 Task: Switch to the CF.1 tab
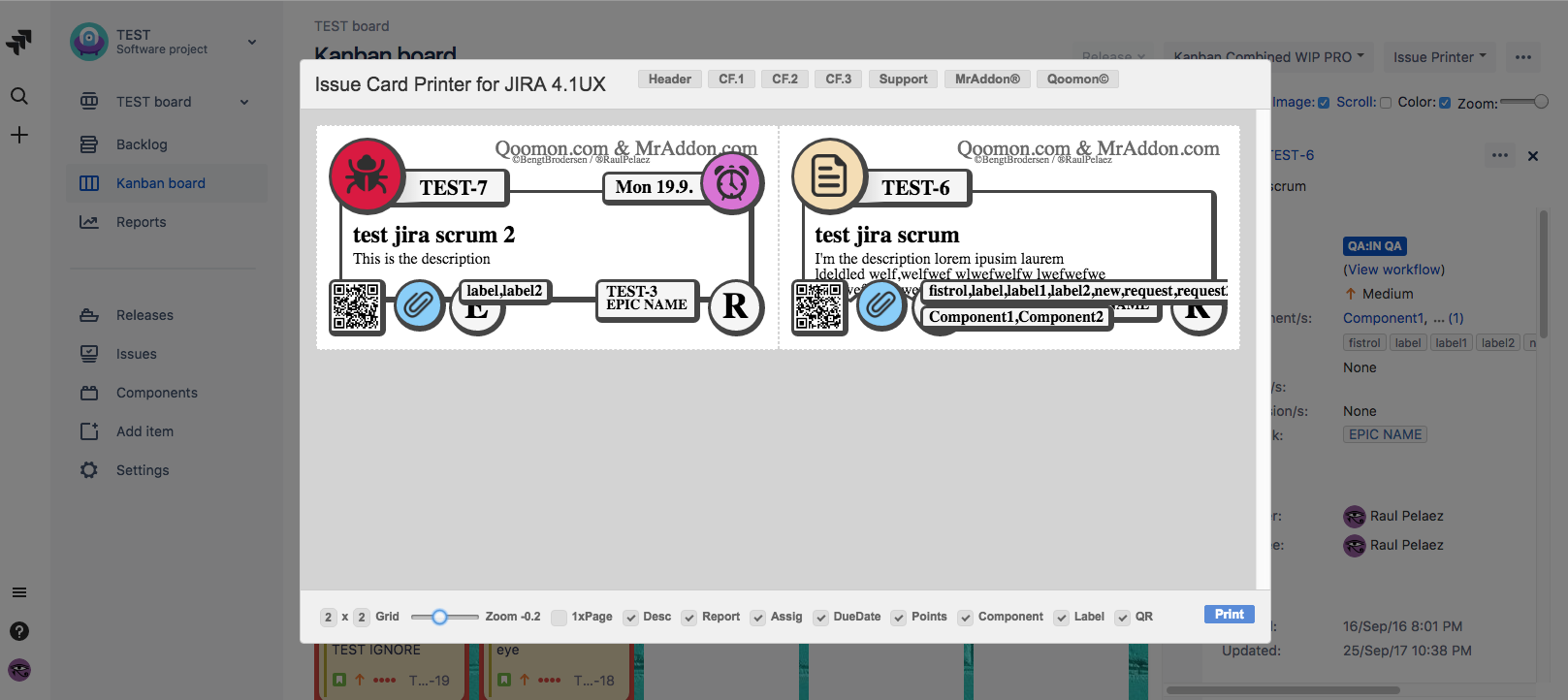point(731,80)
